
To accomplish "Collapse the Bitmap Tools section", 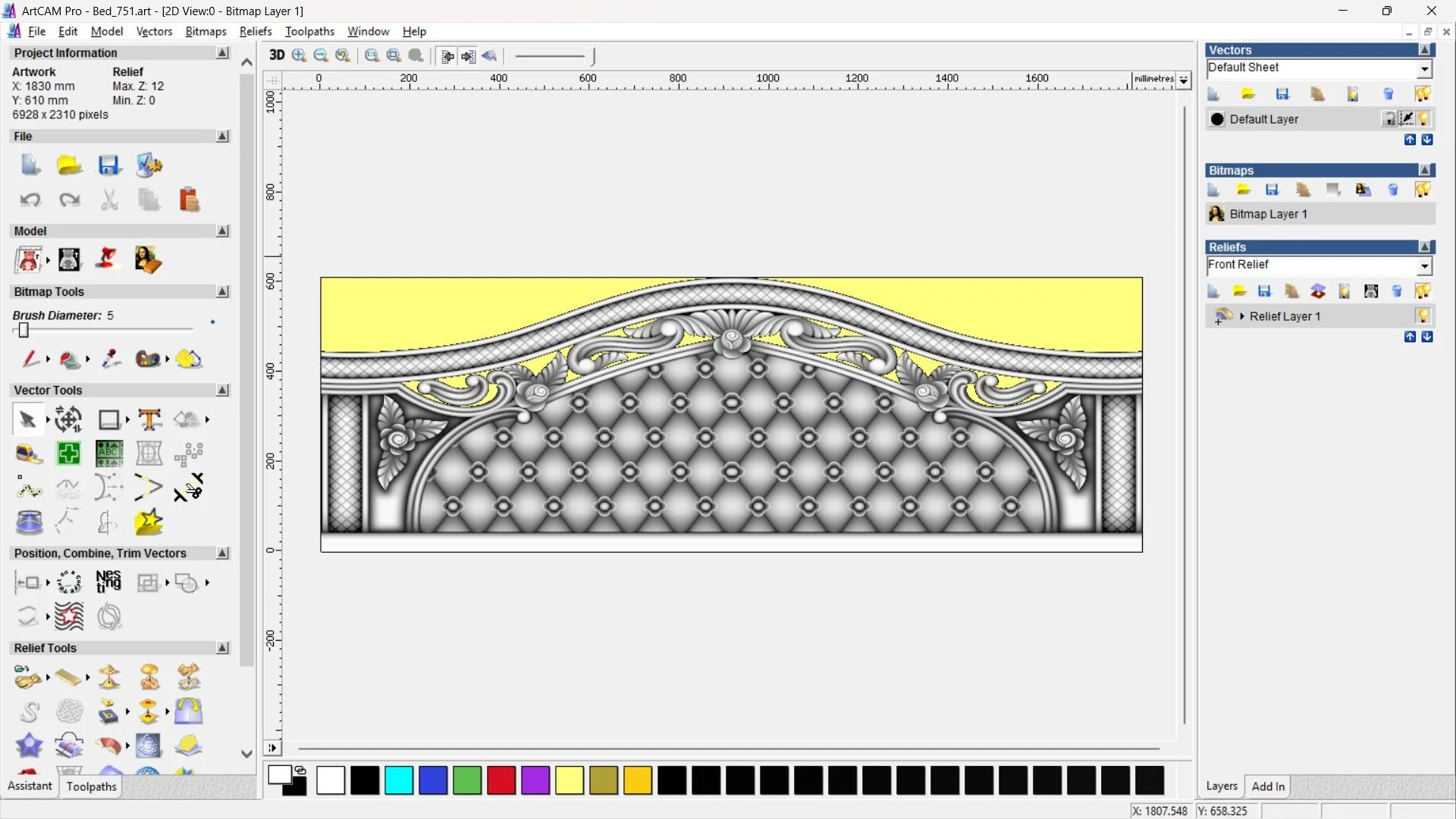I will click(x=222, y=292).
